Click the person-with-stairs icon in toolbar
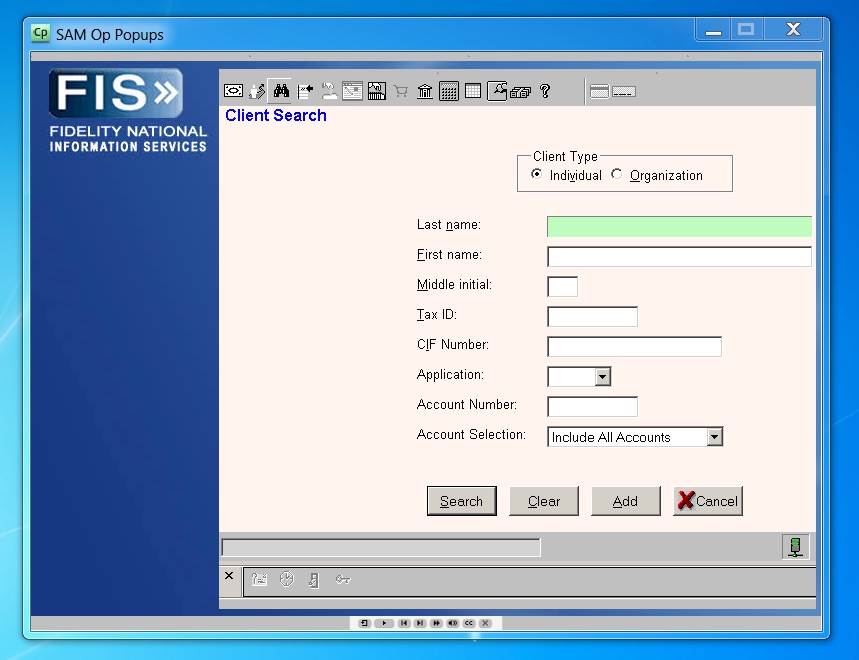 pyautogui.click(x=257, y=91)
